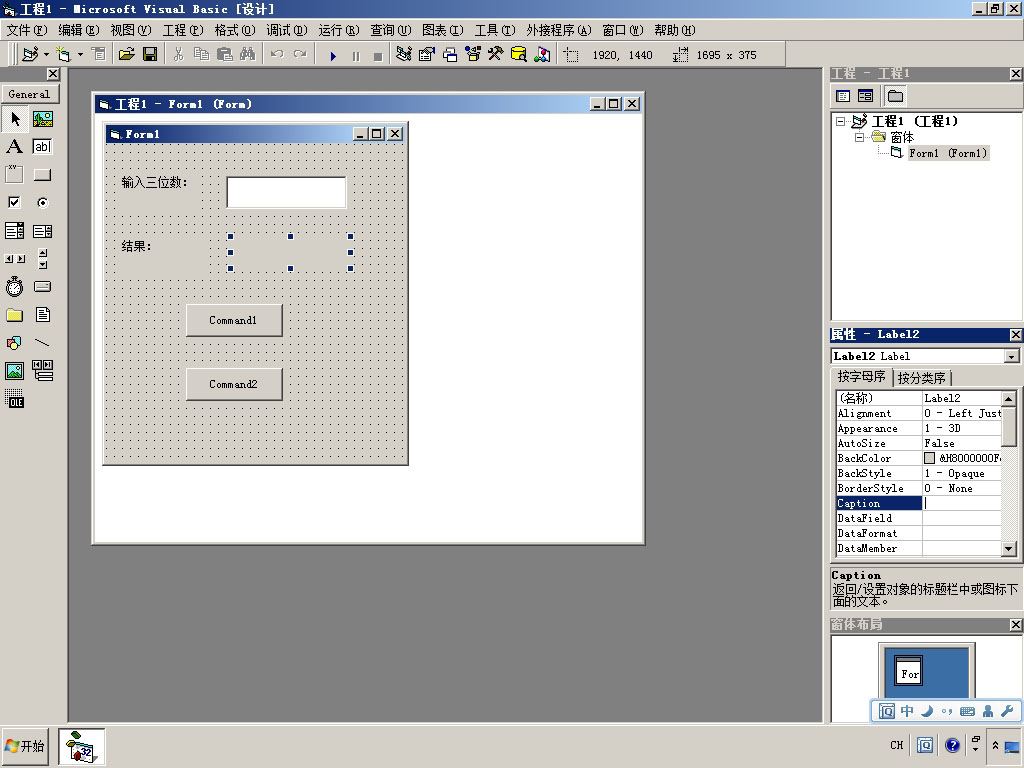
Task: Click the View Code icon in project panel
Action: click(843, 97)
